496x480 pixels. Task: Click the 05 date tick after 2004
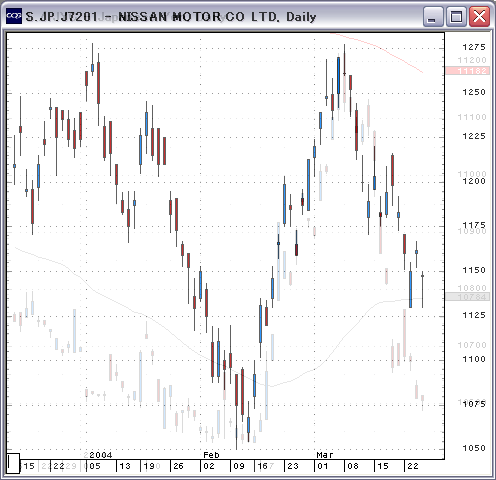[95, 466]
